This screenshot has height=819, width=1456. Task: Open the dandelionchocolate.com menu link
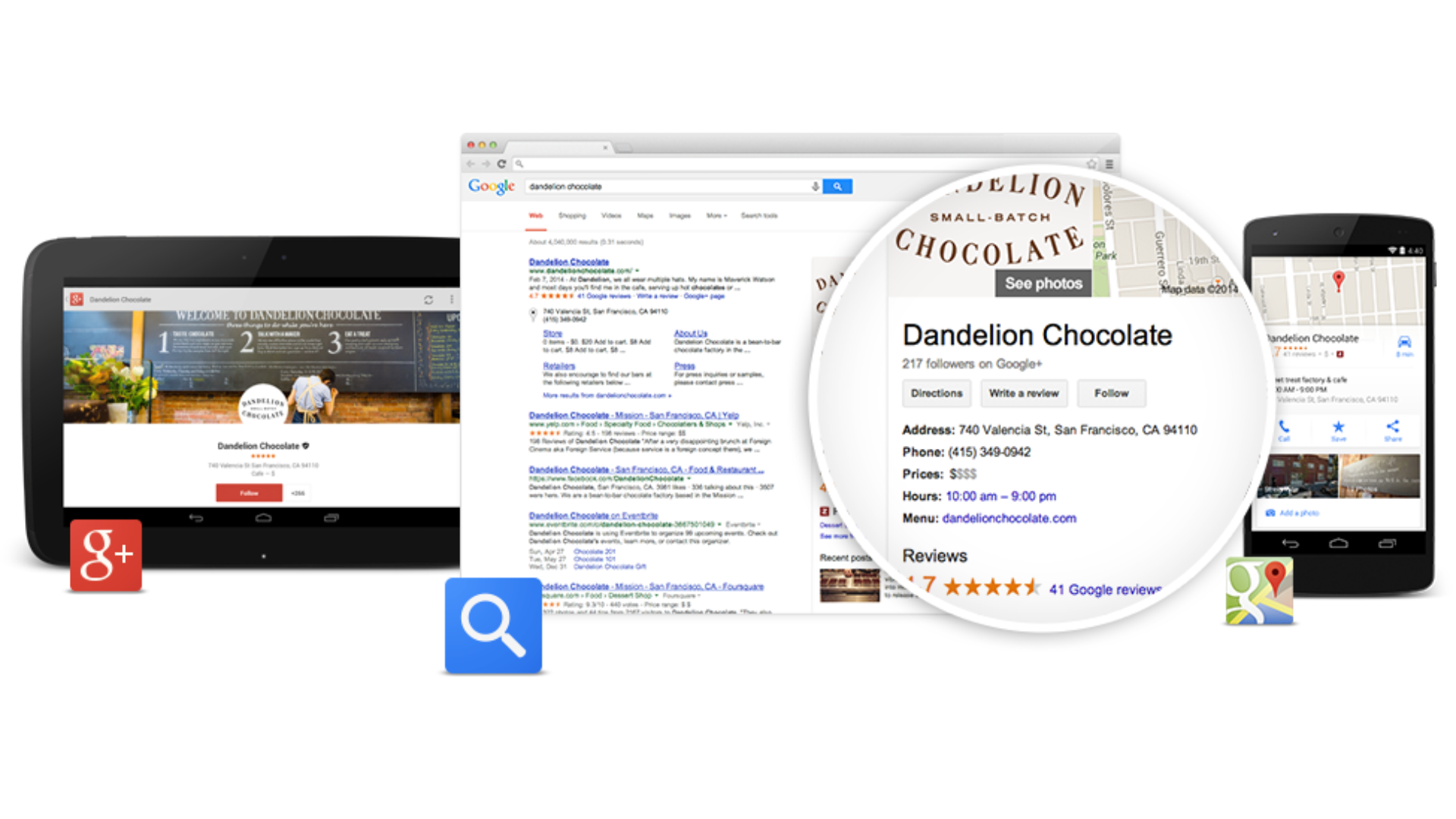(x=1009, y=519)
